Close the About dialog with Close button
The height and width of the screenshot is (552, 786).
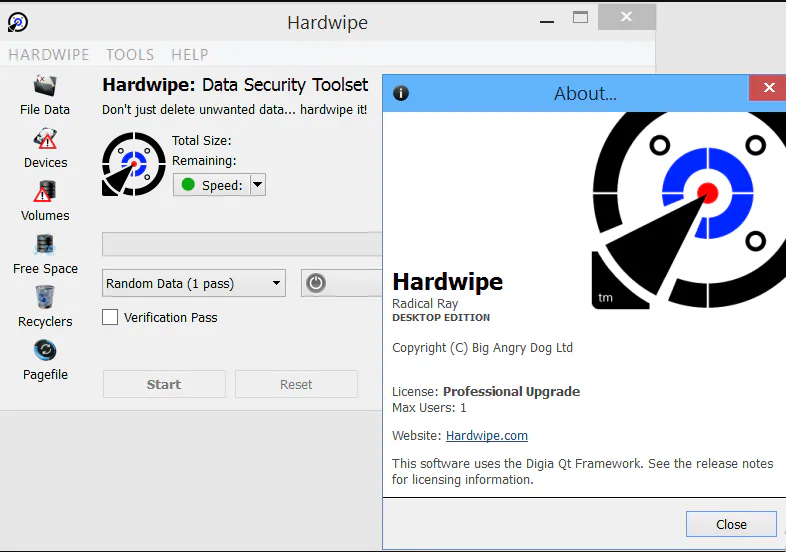[731, 524]
